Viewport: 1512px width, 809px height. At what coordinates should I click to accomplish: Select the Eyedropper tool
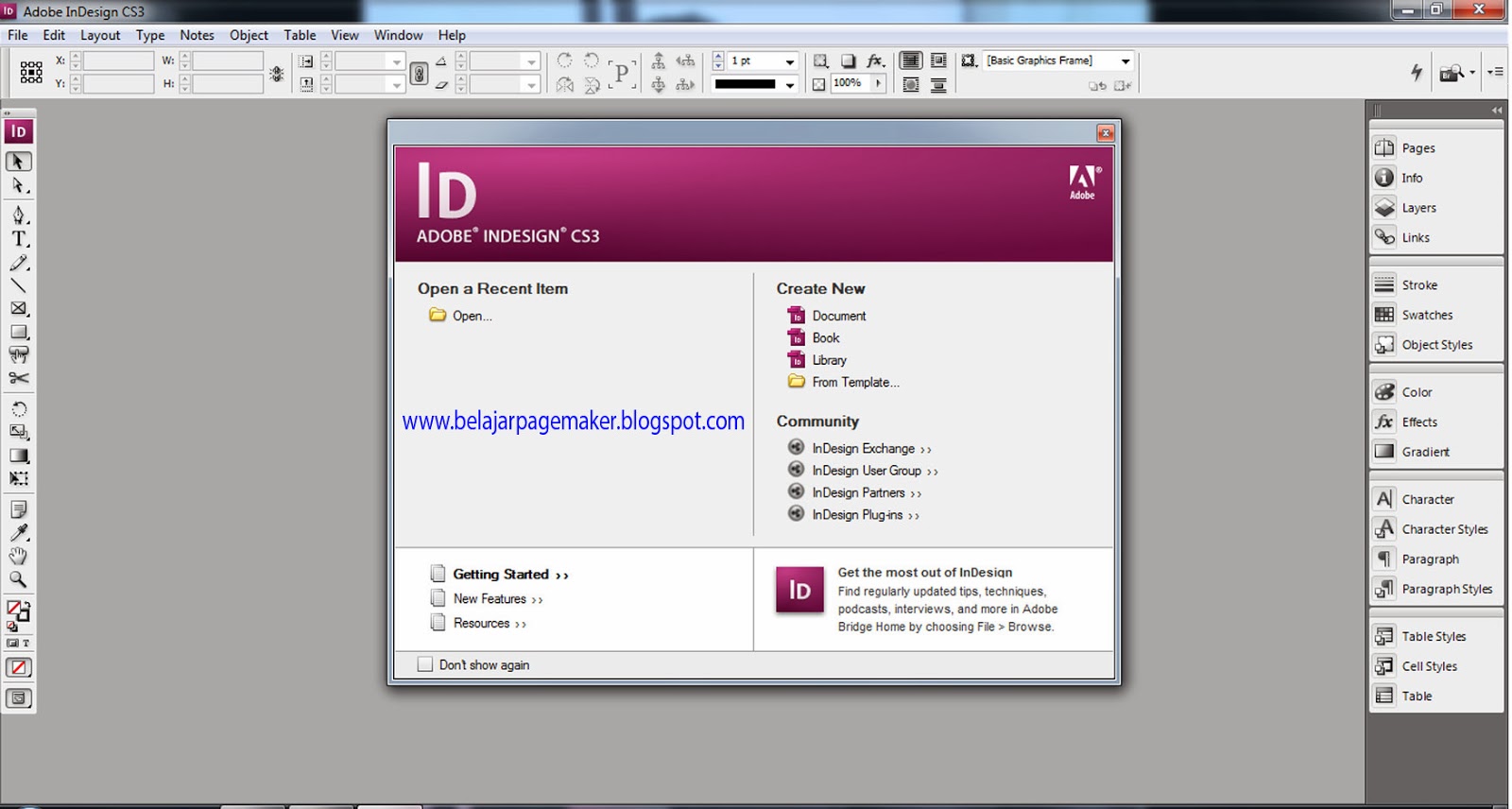point(18,533)
